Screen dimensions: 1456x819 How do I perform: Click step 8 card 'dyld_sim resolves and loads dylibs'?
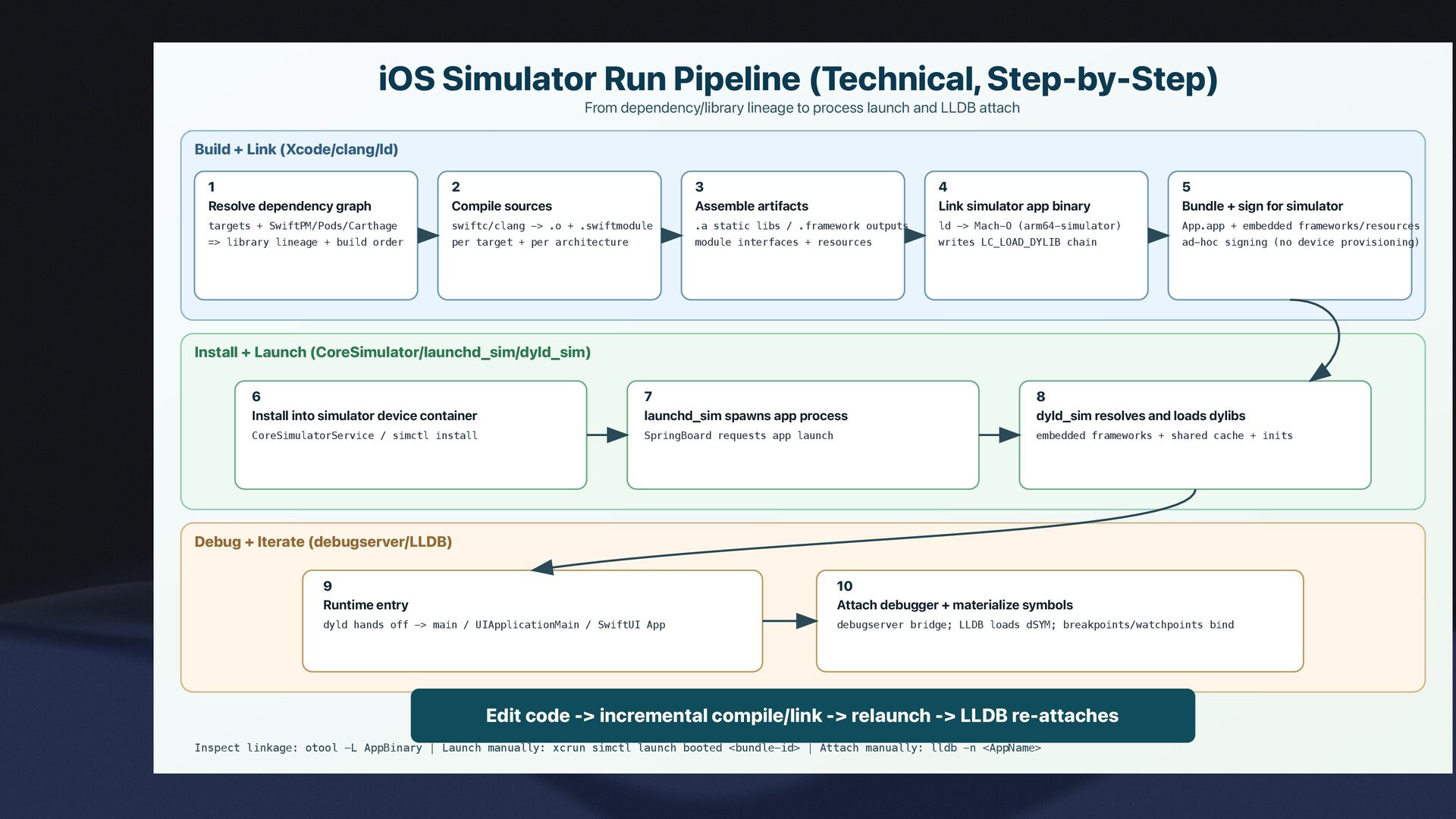point(1194,435)
